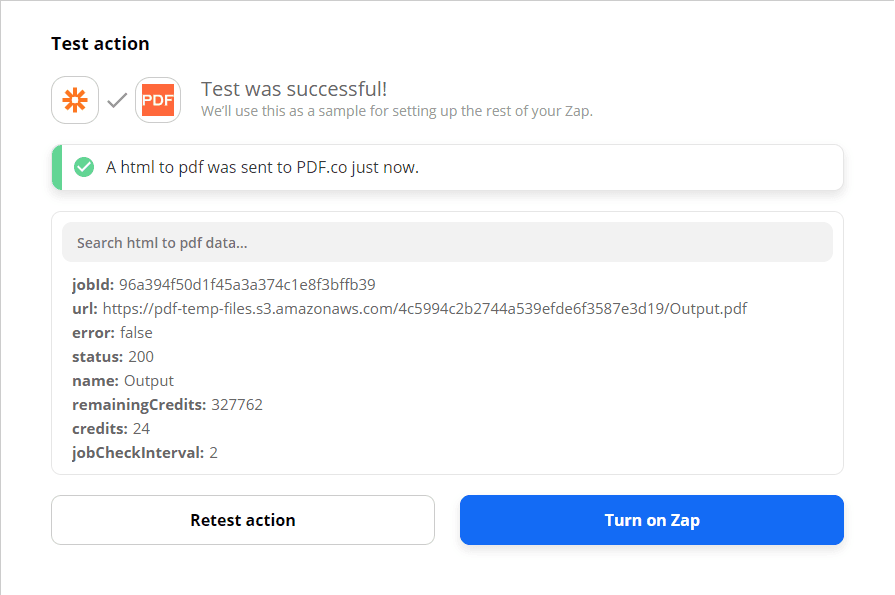This screenshot has width=895, height=595.
Task: Click the url field label
Action: click(x=83, y=308)
